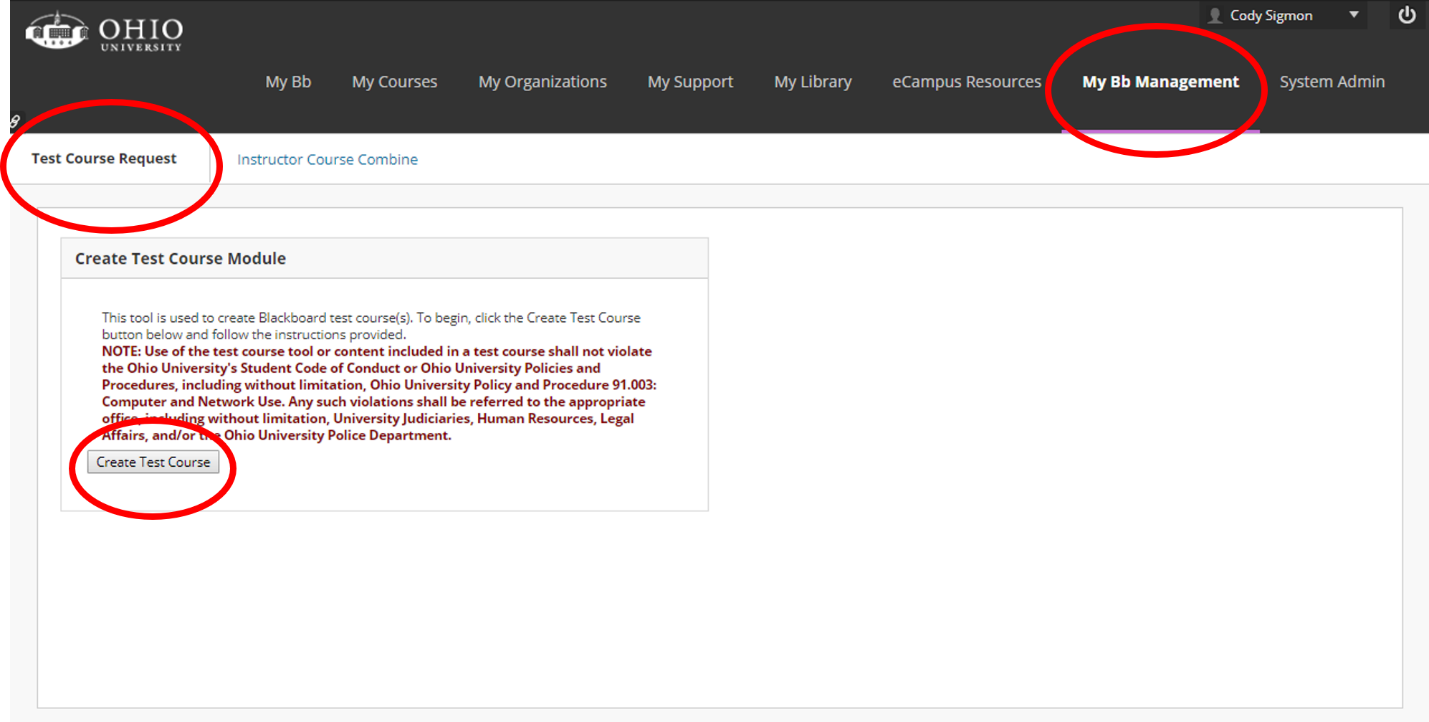Open My Organizations tab

pyautogui.click(x=542, y=82)
